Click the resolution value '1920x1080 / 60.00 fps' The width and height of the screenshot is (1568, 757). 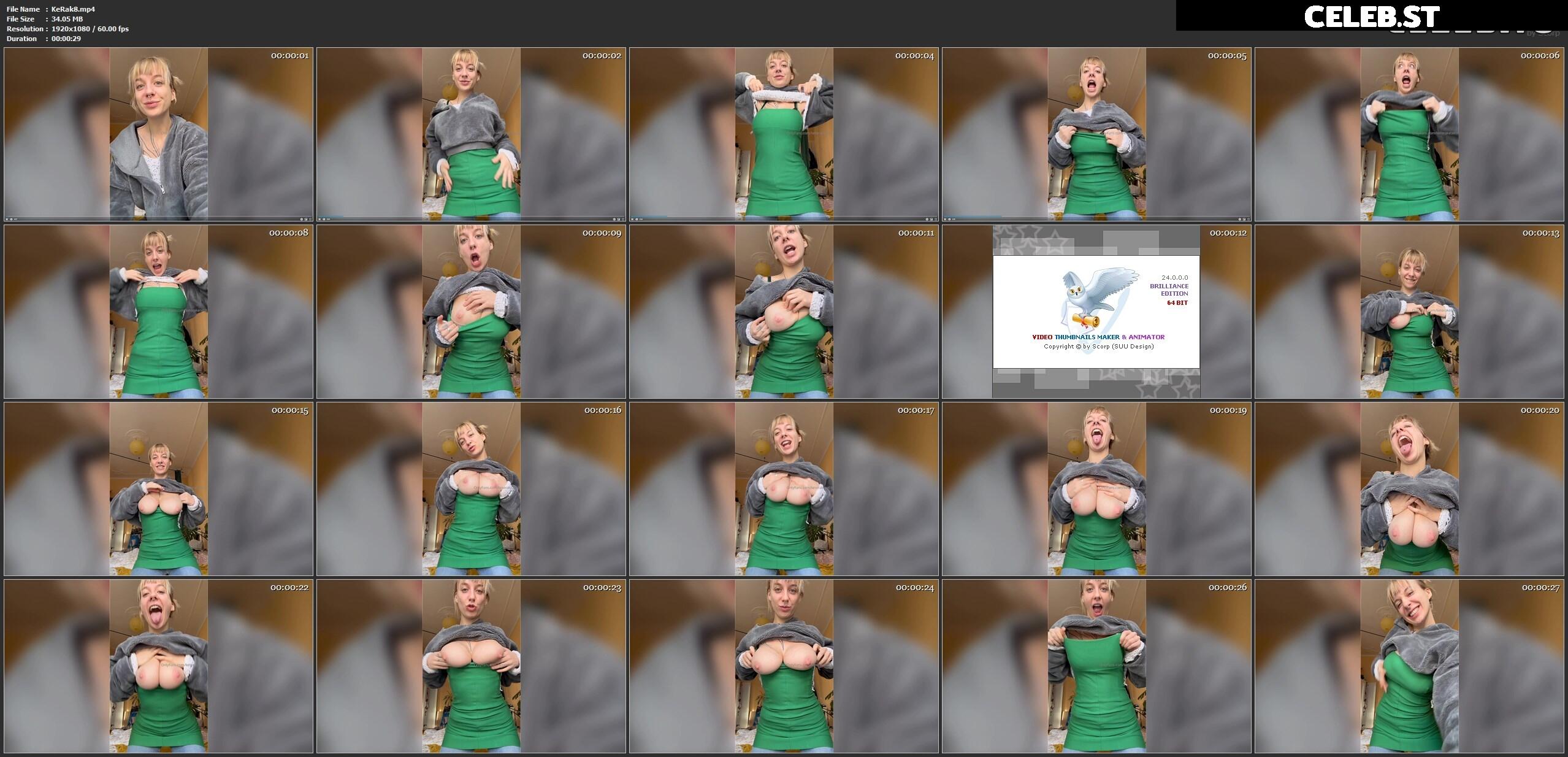[x=90, y=29]
